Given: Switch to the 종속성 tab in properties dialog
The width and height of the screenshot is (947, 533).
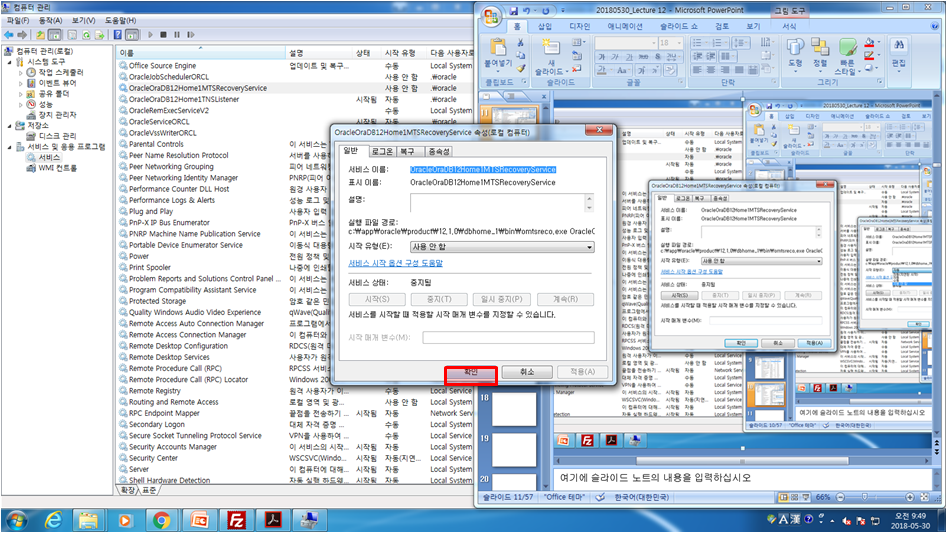Looking at the screenshot, I should [x=438, y=151].
